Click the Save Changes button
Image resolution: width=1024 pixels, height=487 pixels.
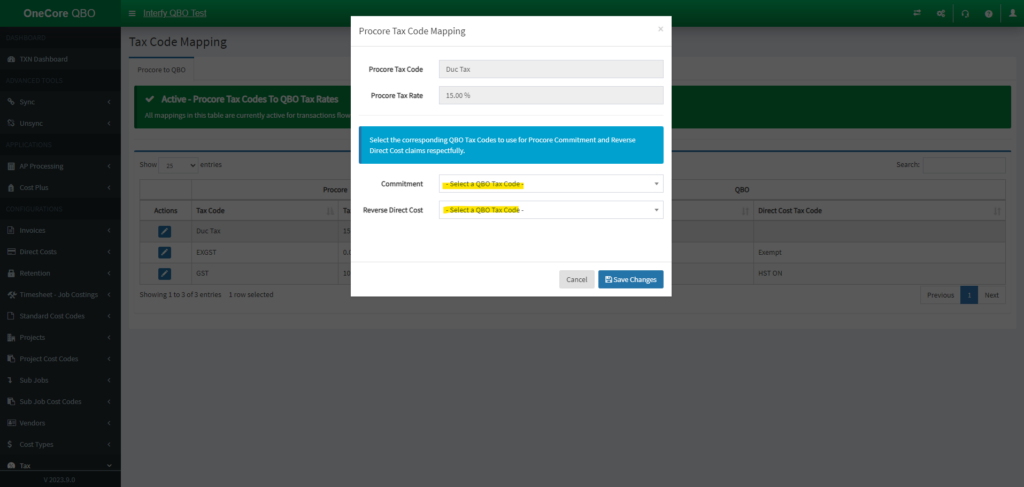[630, 279]
